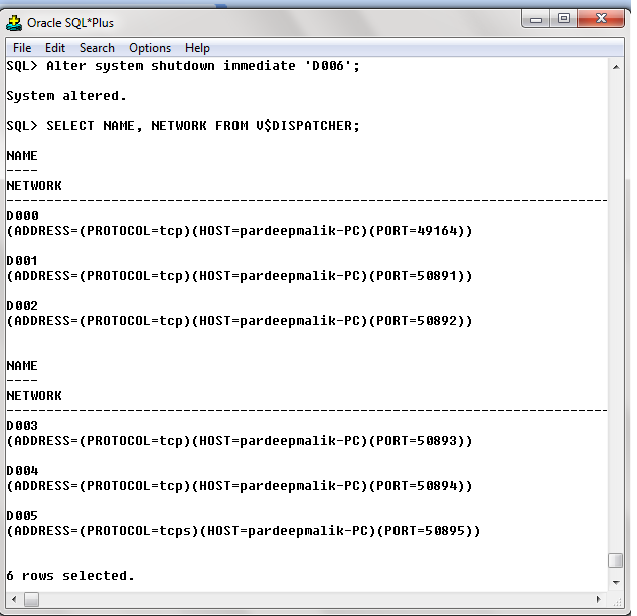This screenshot has height=616, width=637.
Task: Click the vertical scrollbar thumb
Action: pyautogui.click(x=616, y=560)
